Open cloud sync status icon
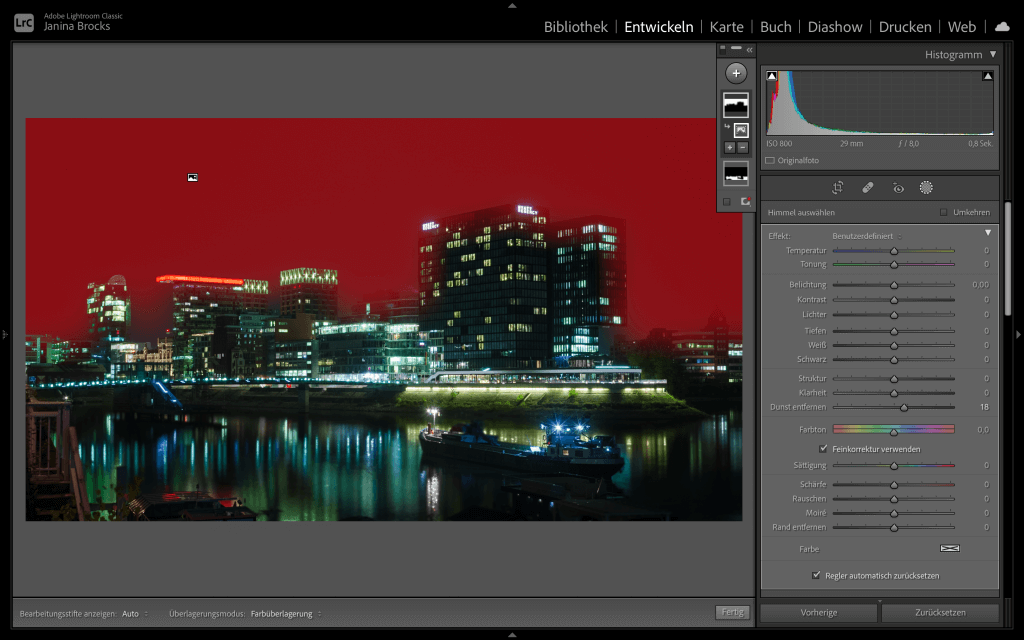The width and height of the screenshot is (1024, 640). pos(1002,27)
